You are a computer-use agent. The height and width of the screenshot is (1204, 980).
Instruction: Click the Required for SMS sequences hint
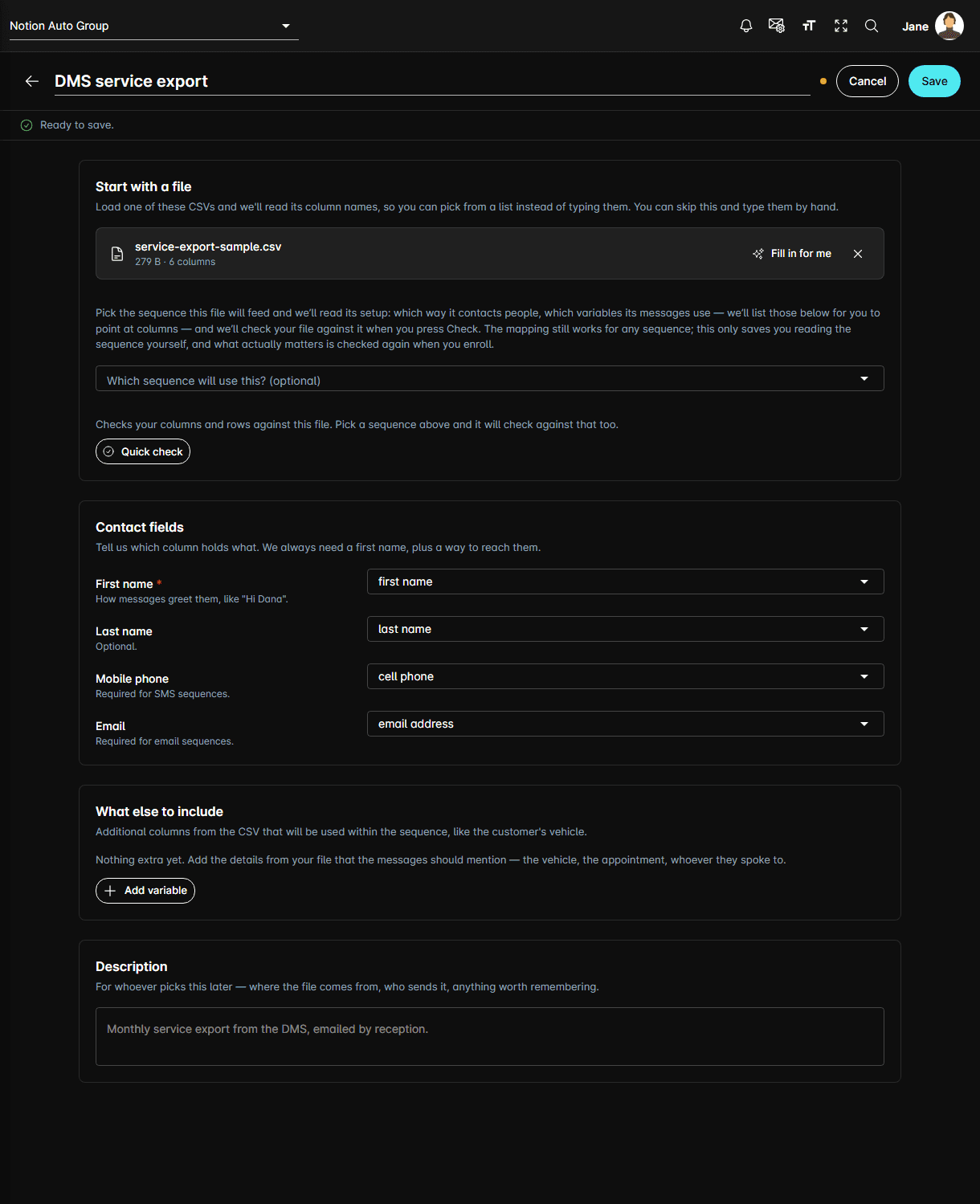pyautogui.click(x=163, y=694)
